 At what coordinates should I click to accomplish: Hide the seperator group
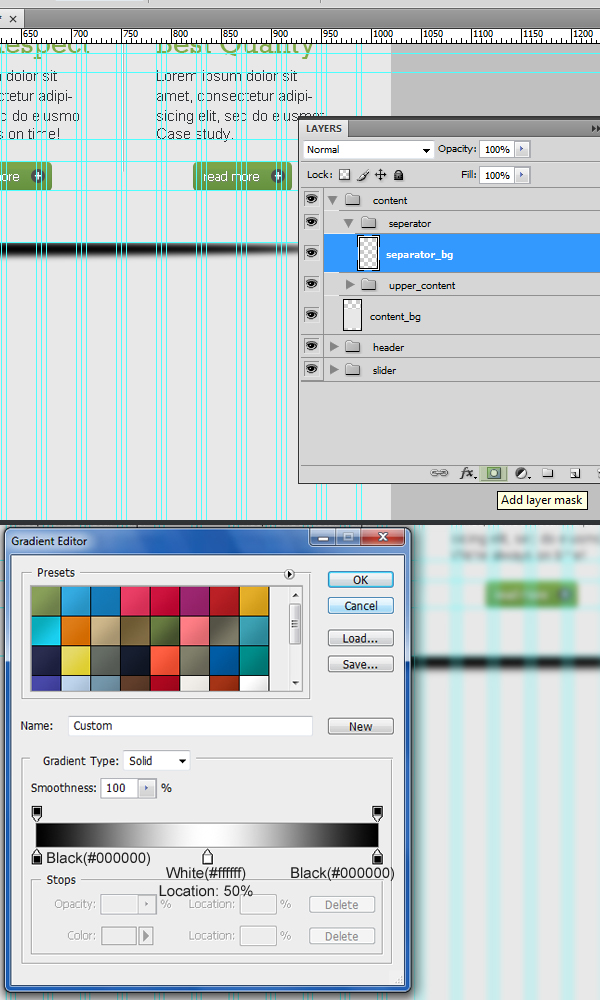(311, 222)
